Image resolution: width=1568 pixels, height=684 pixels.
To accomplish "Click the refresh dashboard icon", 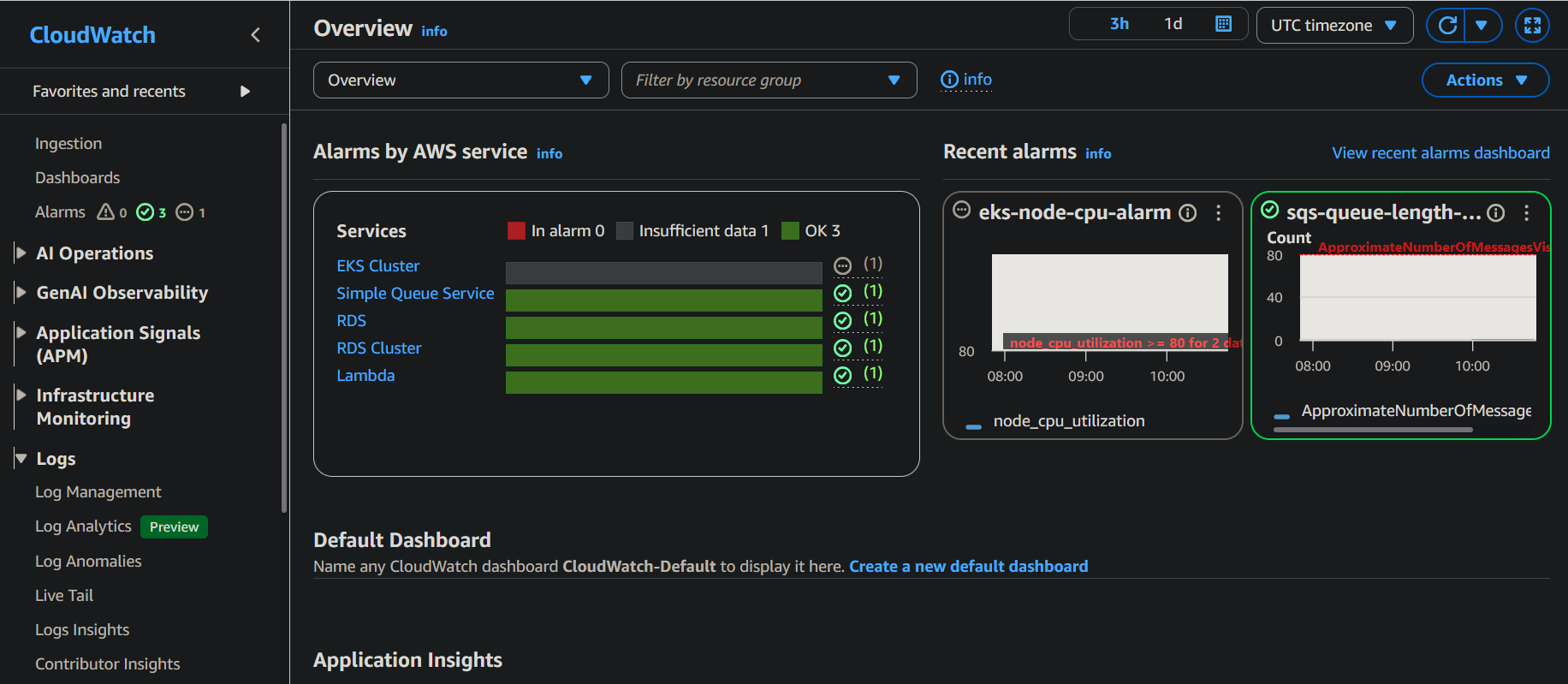I will pyautogui.click(x=1447, y=26).
